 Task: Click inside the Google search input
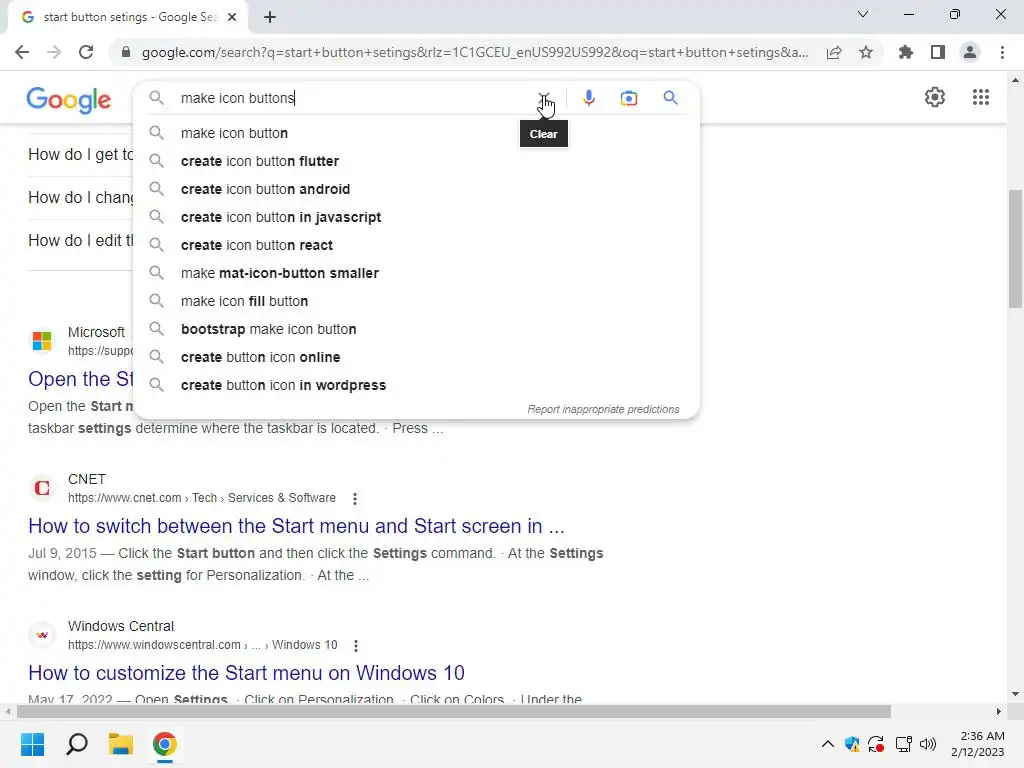pos(353,98)
